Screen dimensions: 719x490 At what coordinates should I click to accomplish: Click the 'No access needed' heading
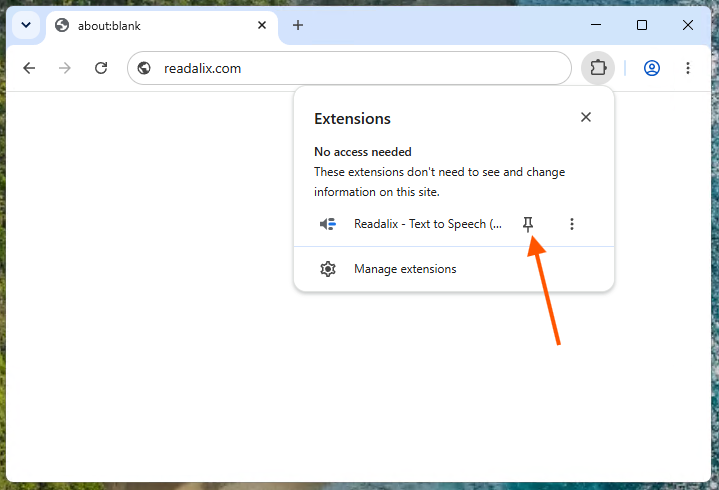coord(363,152)
